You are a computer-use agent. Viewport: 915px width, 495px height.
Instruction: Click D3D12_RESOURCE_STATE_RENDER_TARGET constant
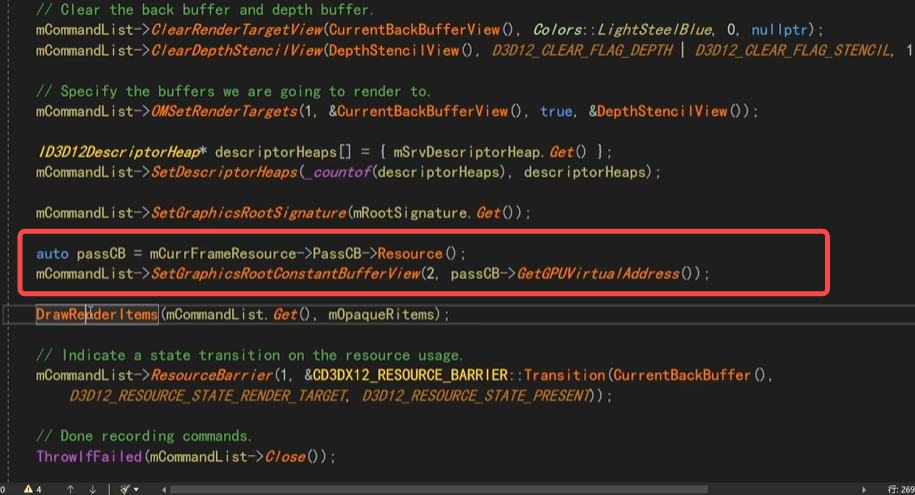(208, 396)
